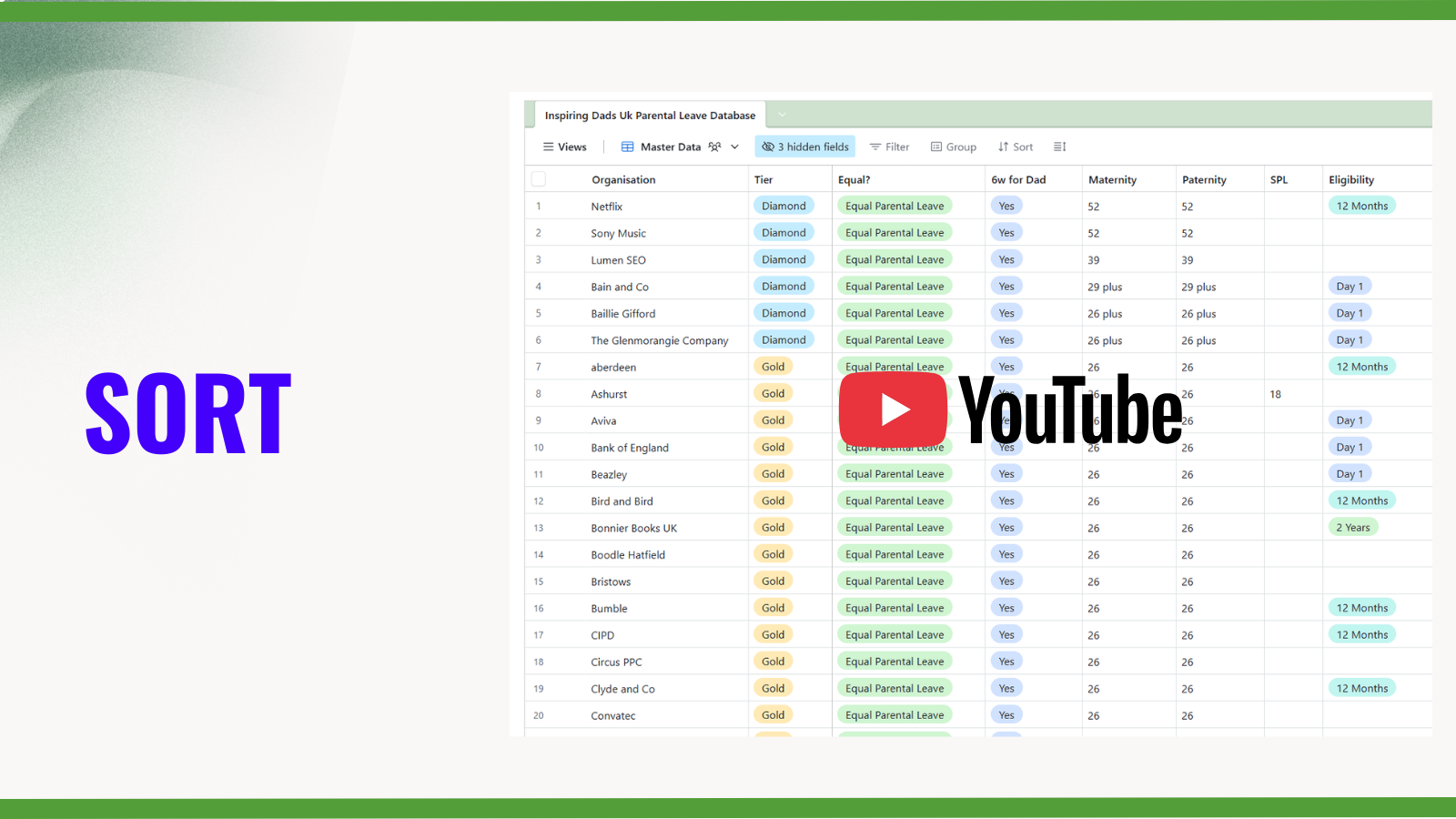This screenshot has height=819, width=1456.
Task: Expand the chevron beside the database tab
Action: [782, 115]
